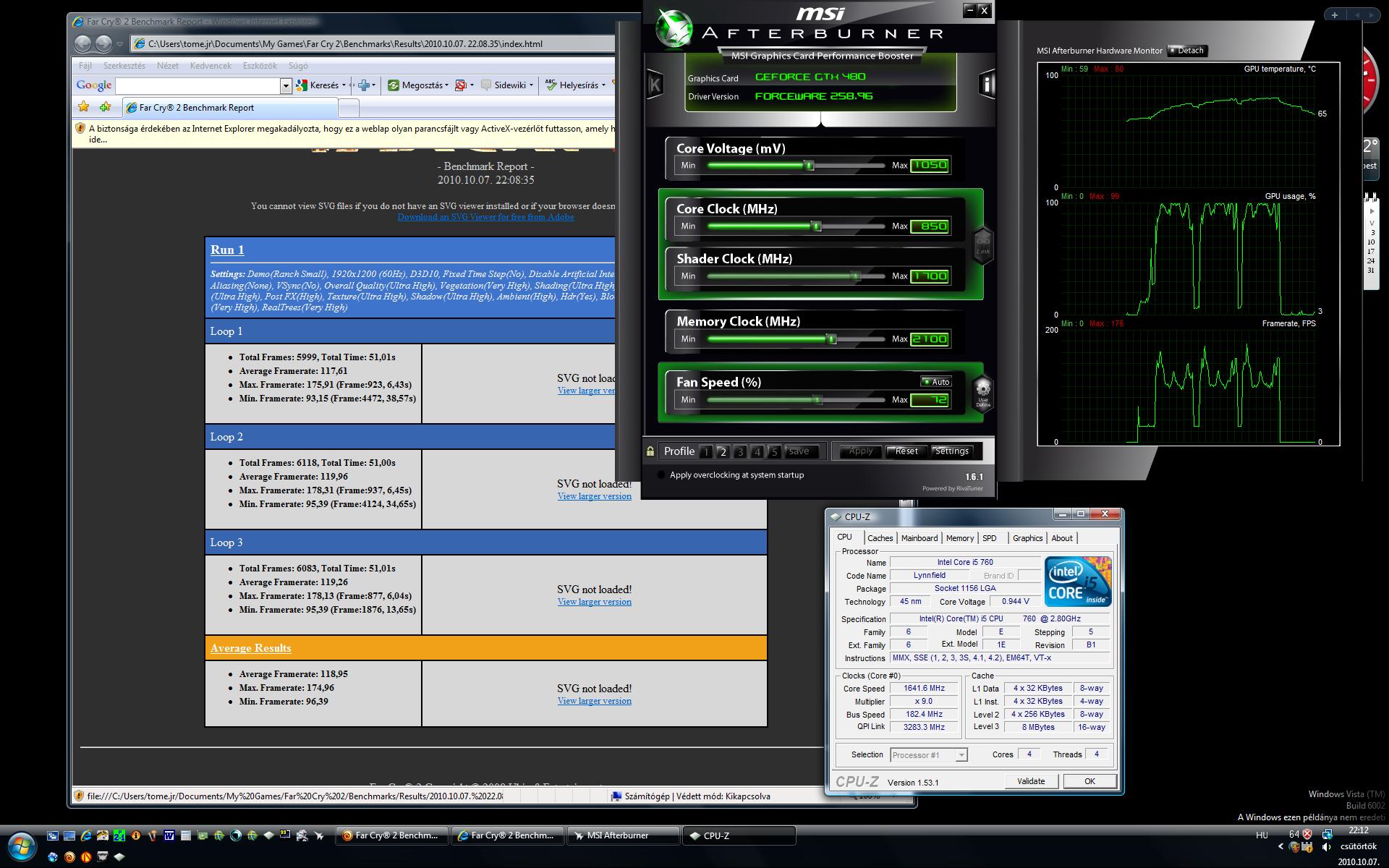The width and height of the screenshot is (1389, 868).
Task: Switch to the Caches tab in CPU-Z
Action: 880,538
